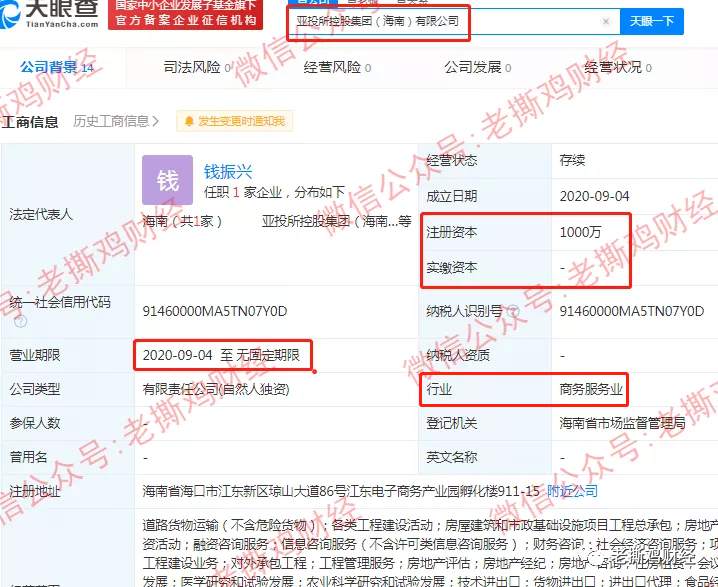Select credit code 91460000MA5TN07Y0D under 统一社会信用代码
Image resolution: width=718 pixels, height=587 pixels.
[215, 311]
